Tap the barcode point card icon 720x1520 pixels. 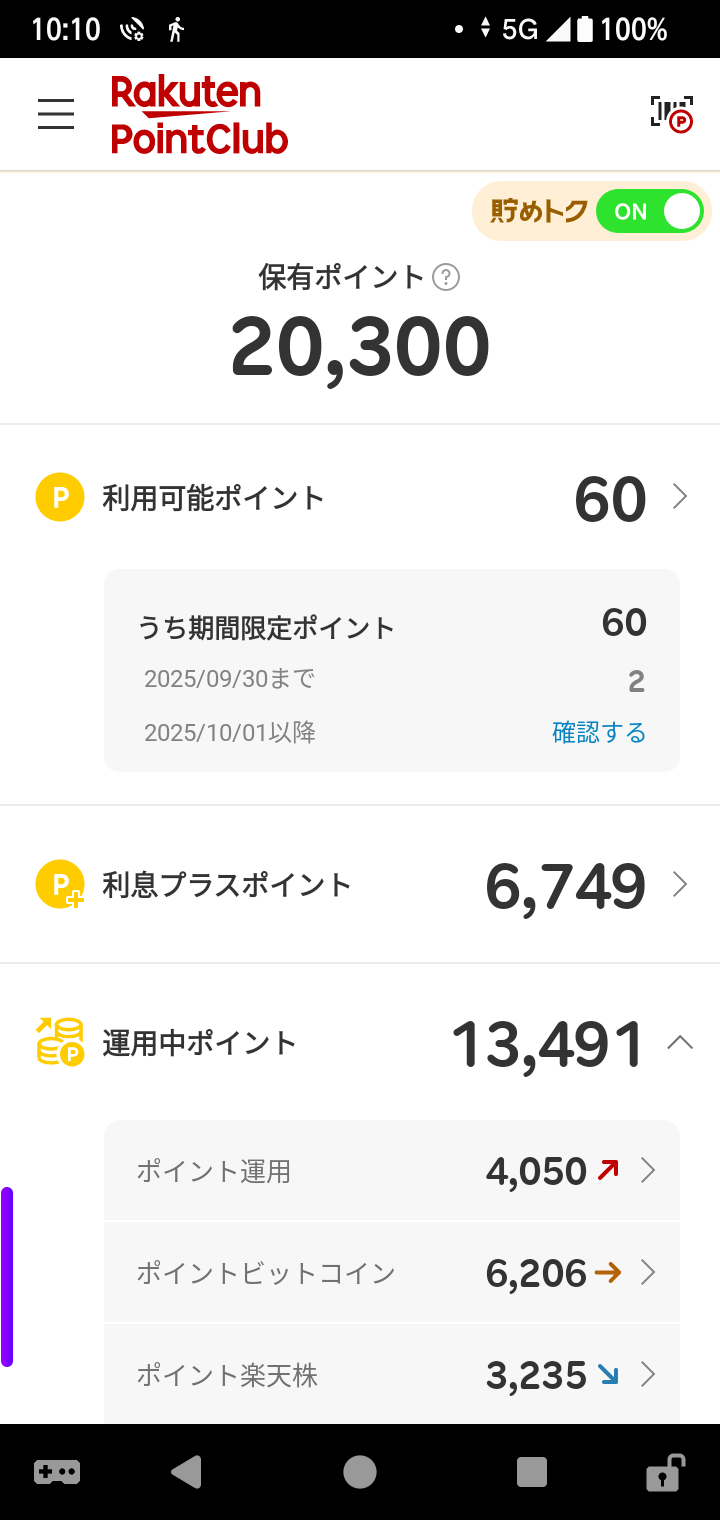click(x=671, y=114)
